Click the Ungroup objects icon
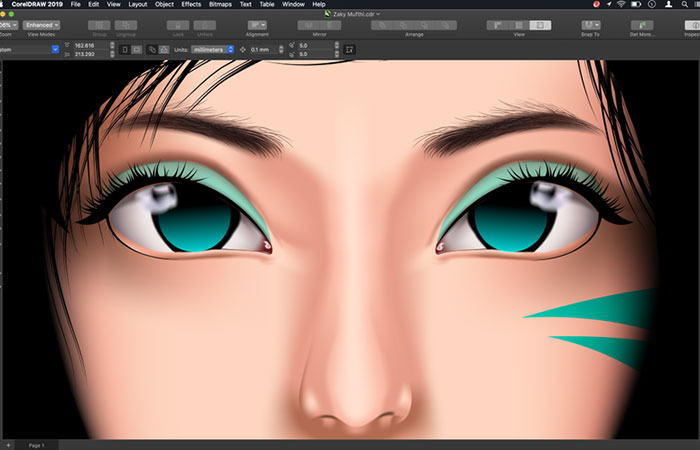This screenshot has height=450, width=700. point(126,24)
